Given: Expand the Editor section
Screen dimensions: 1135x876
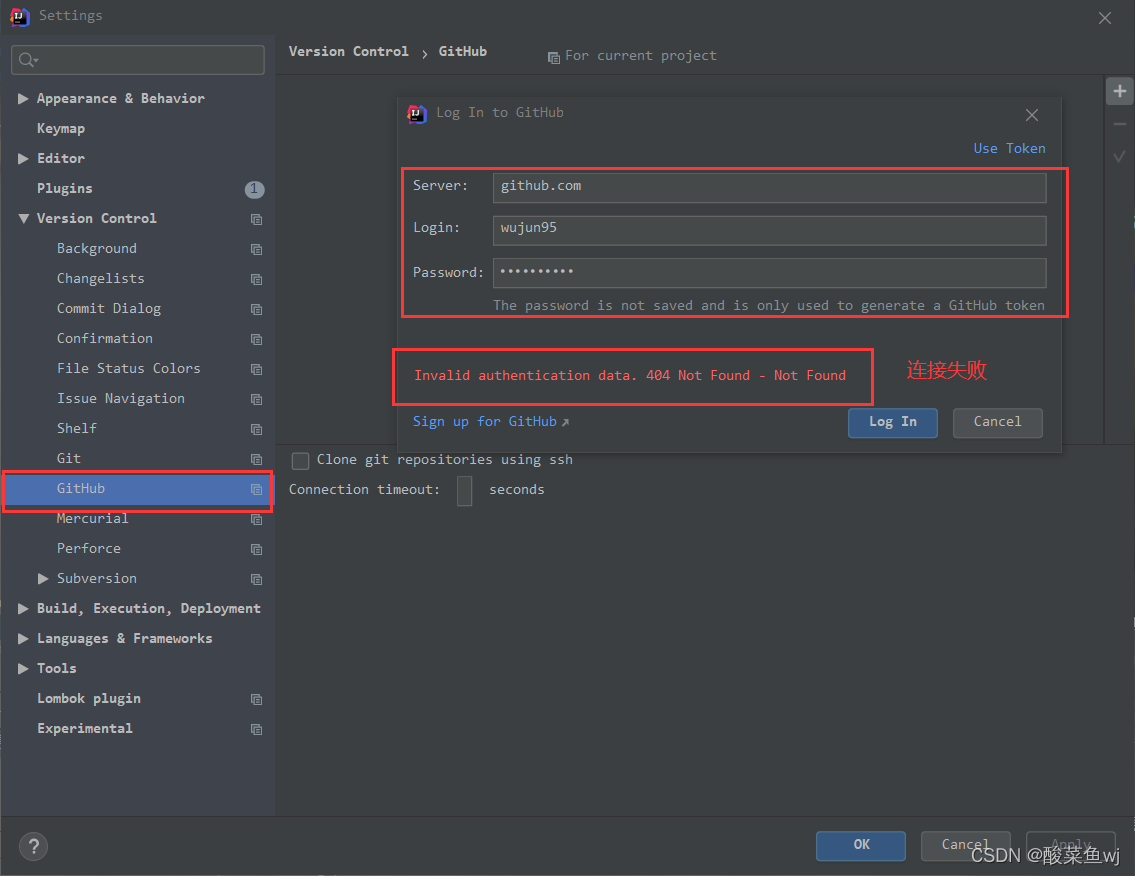Looking at the screenshot, I should pyautogui.click(x=23, y=159).
